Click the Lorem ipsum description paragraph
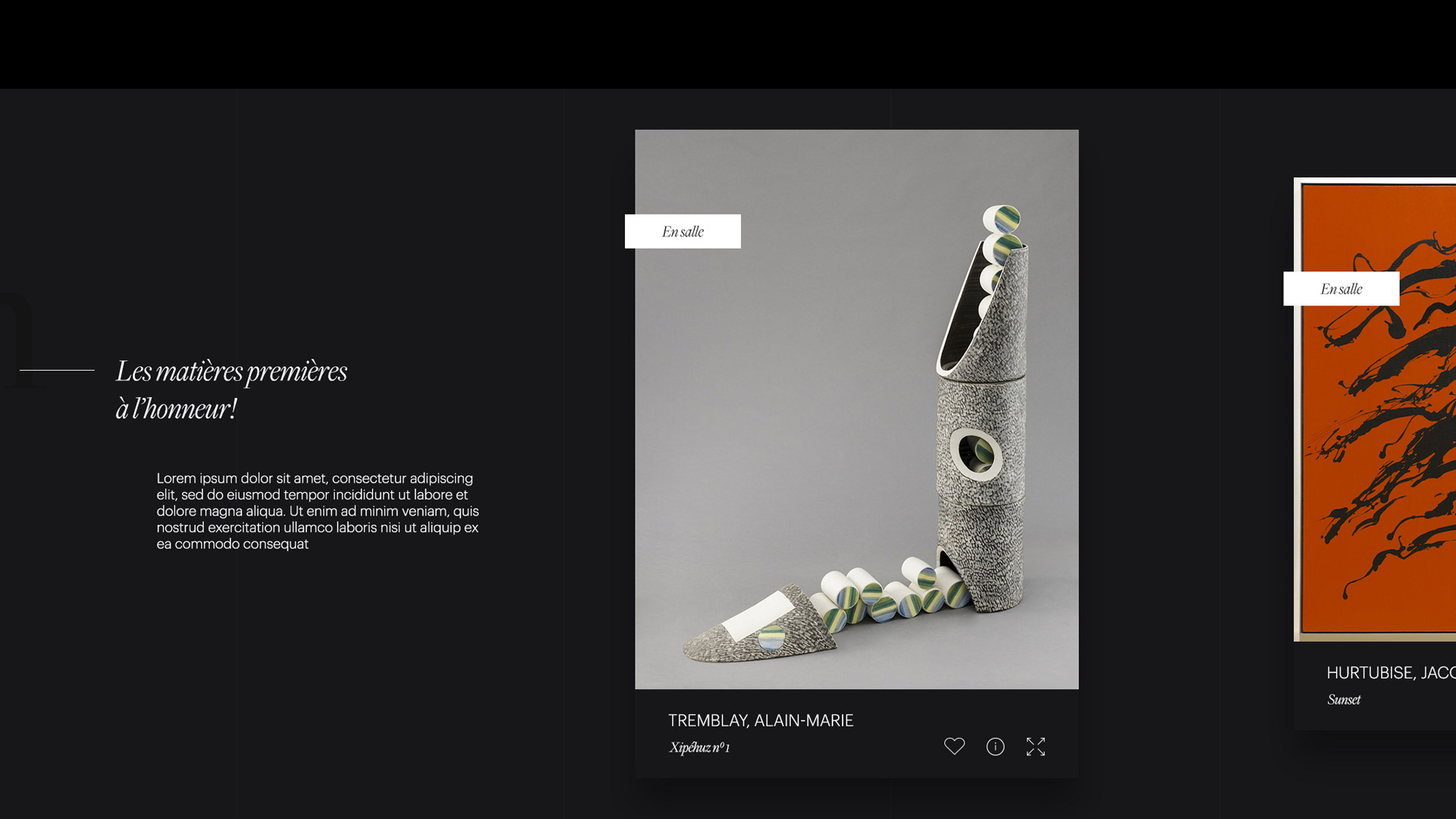 pyautogui.click(x=318, y=511)
